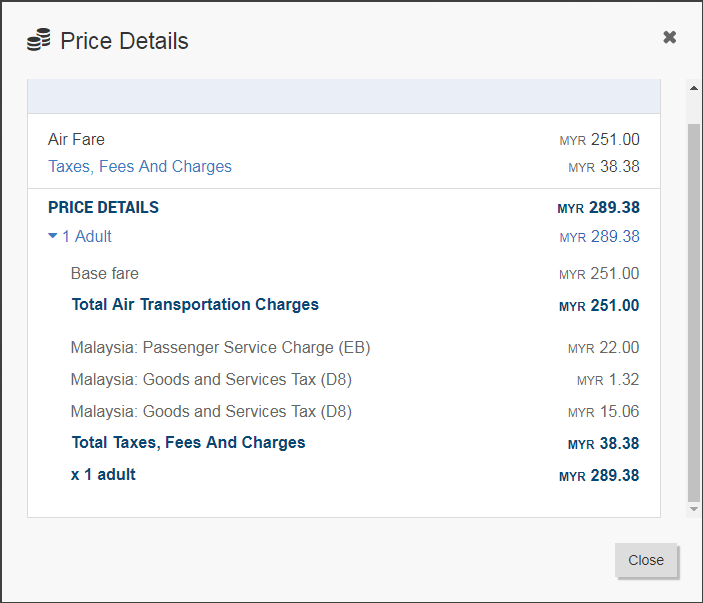The height and width of the screenshot is (603, 703).
Task: Select the Total Taxes, Fees And Charges row
Action: coord(355,443)
